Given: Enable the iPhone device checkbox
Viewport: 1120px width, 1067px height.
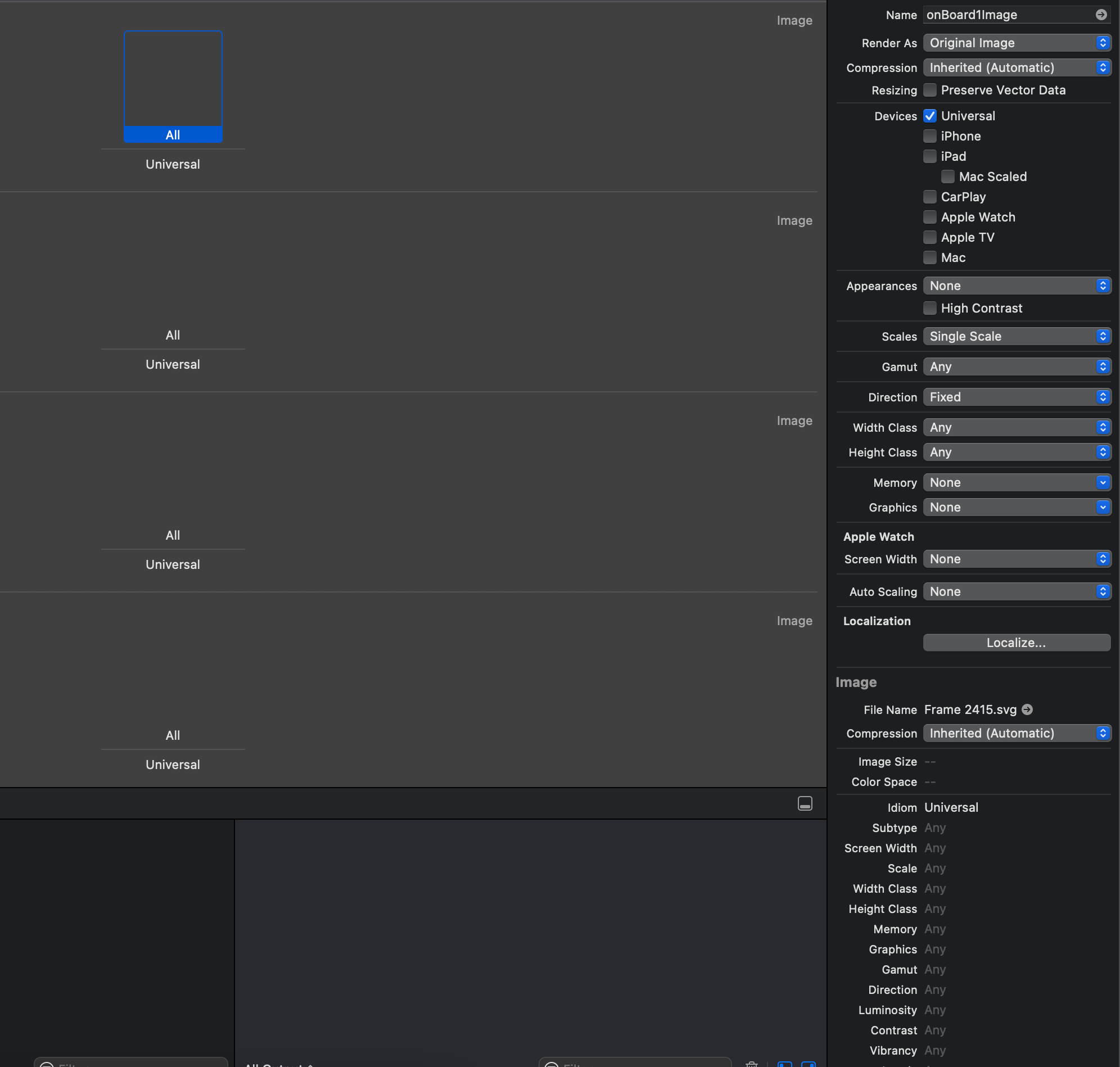Looking at the screenshot, I should coord(929,136).
